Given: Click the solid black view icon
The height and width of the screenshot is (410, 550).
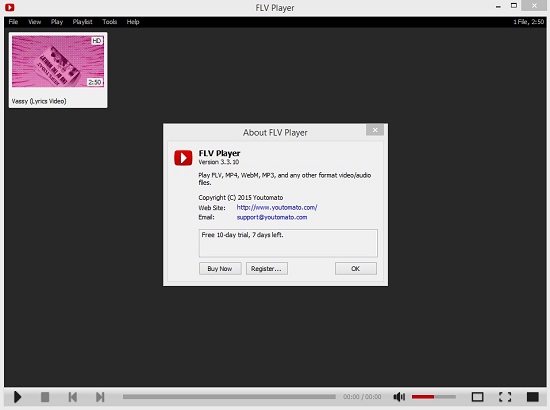Looking at the screenshot, I should click(532, 397).
